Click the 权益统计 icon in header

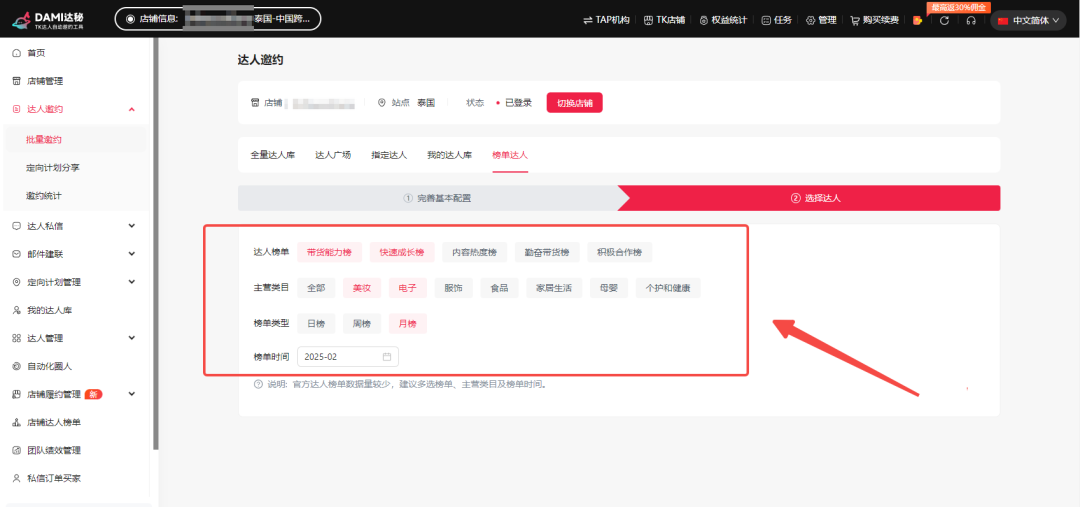[x=704, y=21]
